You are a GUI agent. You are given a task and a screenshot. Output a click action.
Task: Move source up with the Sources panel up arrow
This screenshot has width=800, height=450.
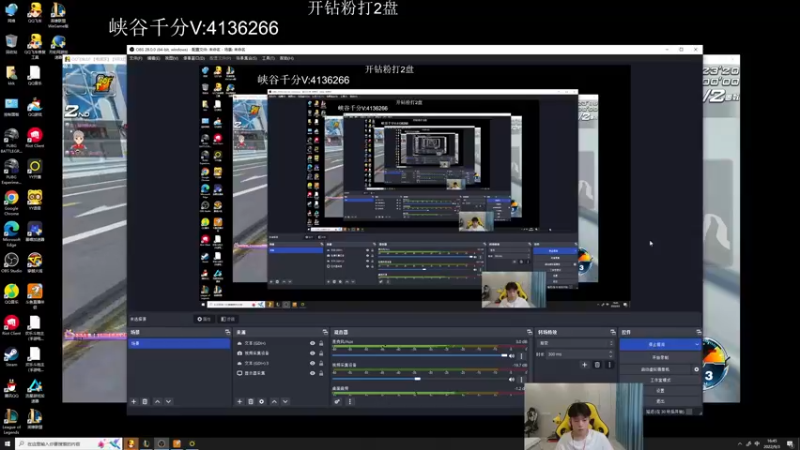click(x=274, y=402)
